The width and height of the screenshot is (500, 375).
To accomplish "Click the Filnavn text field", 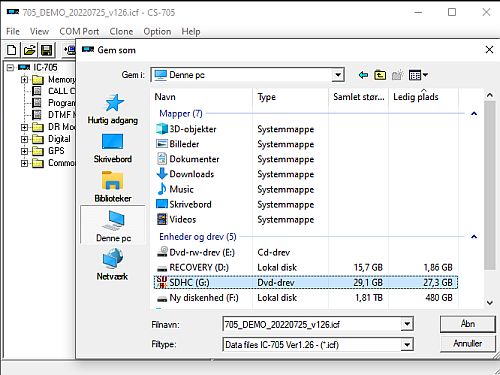I will coord(312,324).
